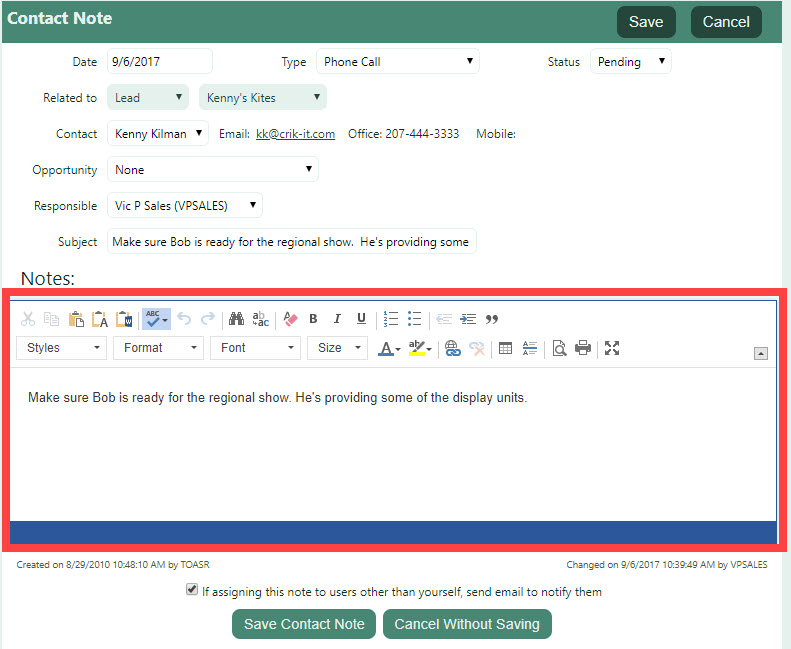Open the text color picker
Viewport: 791px width, 649px height.
click(388, 348)
